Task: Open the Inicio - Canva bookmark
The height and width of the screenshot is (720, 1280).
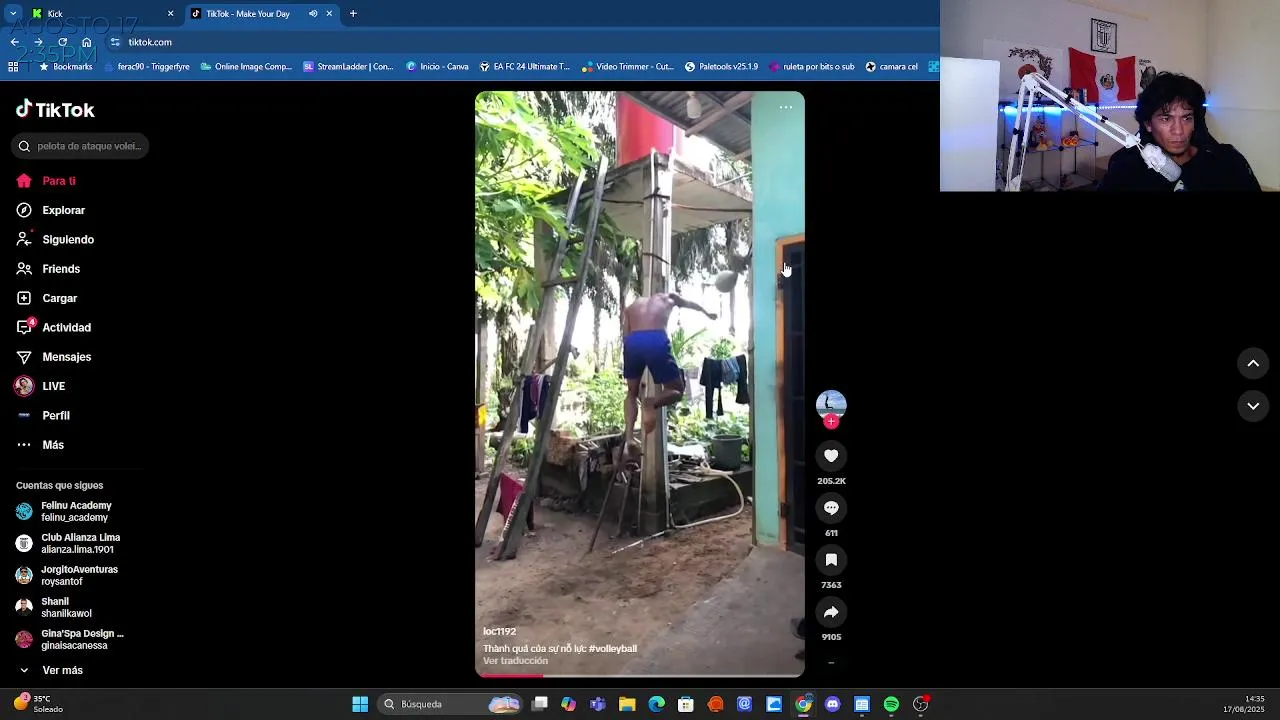Action: (437, 67)
